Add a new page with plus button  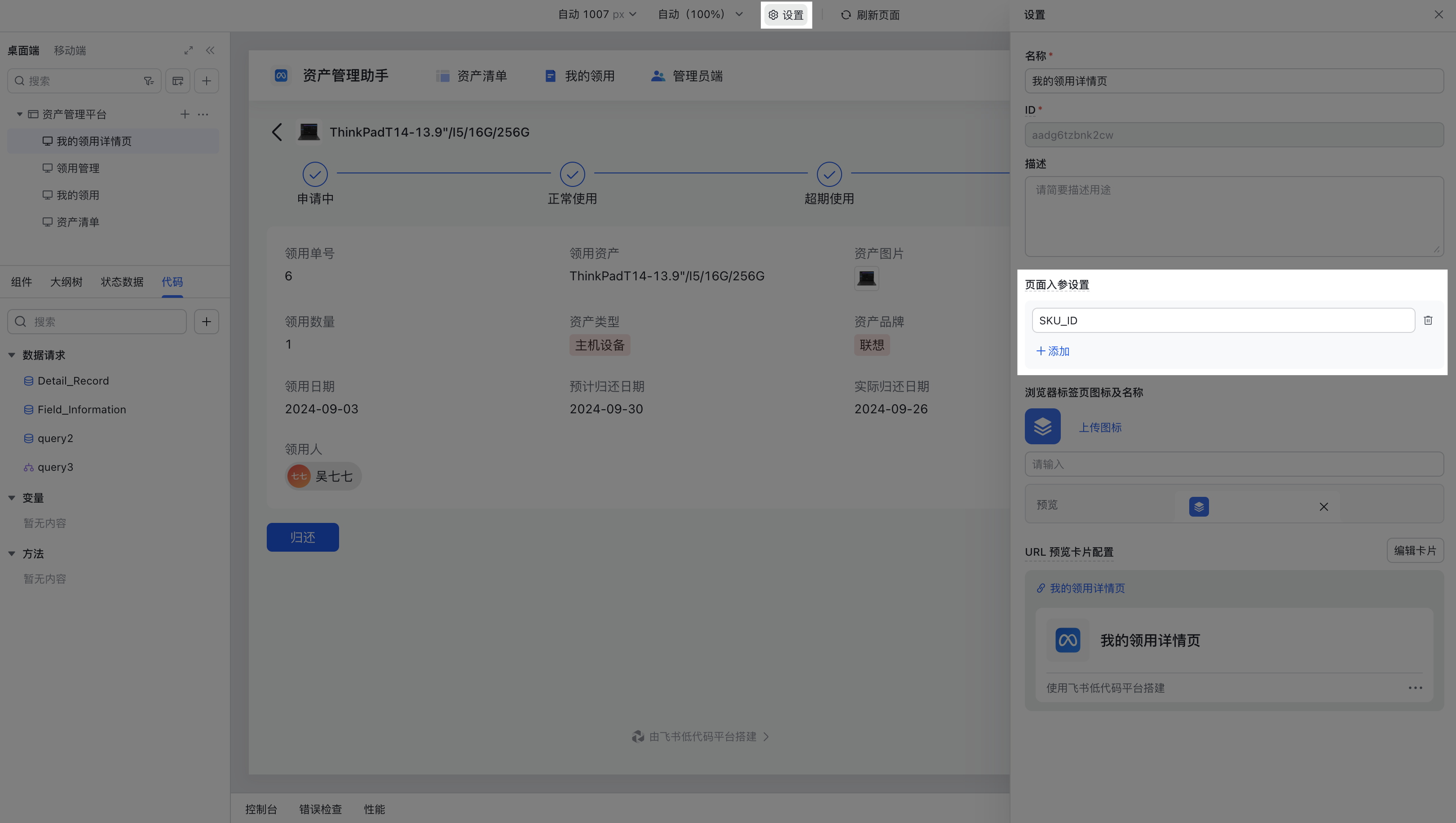coord(206,81)
